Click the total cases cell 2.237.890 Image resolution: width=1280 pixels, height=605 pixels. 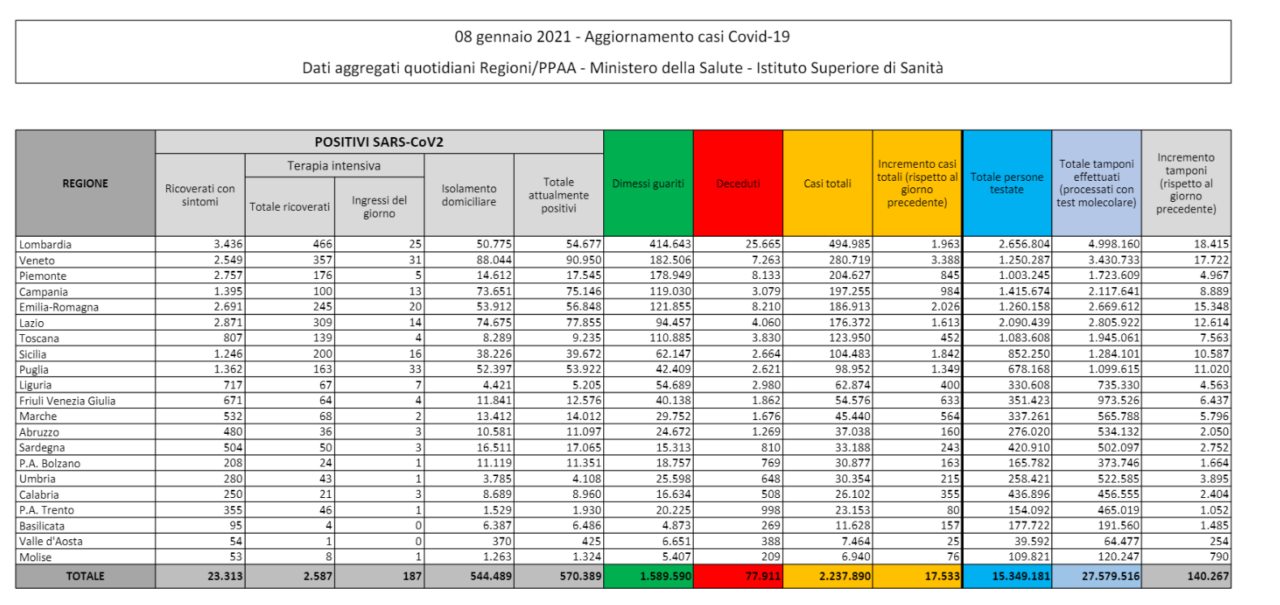(828, 576)
